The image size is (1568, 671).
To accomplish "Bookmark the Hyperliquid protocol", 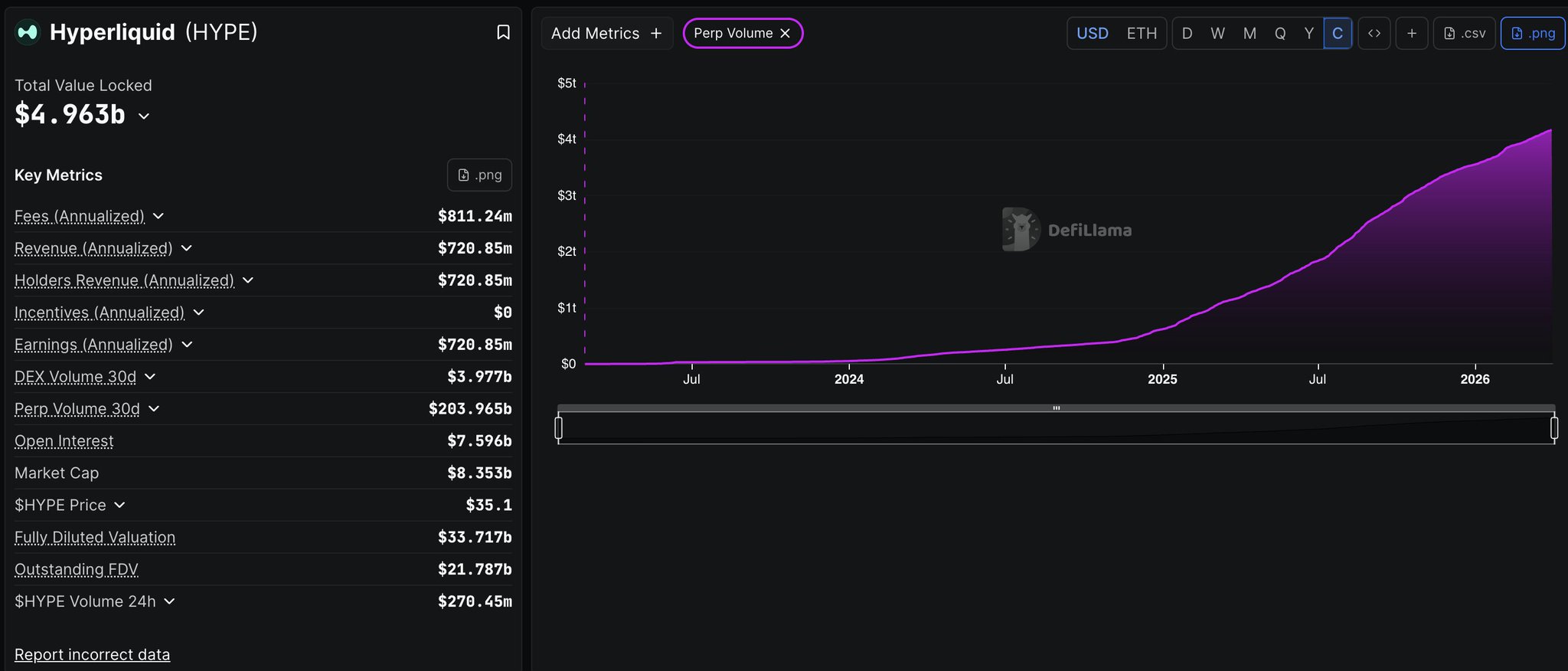I will click(503, 32).
